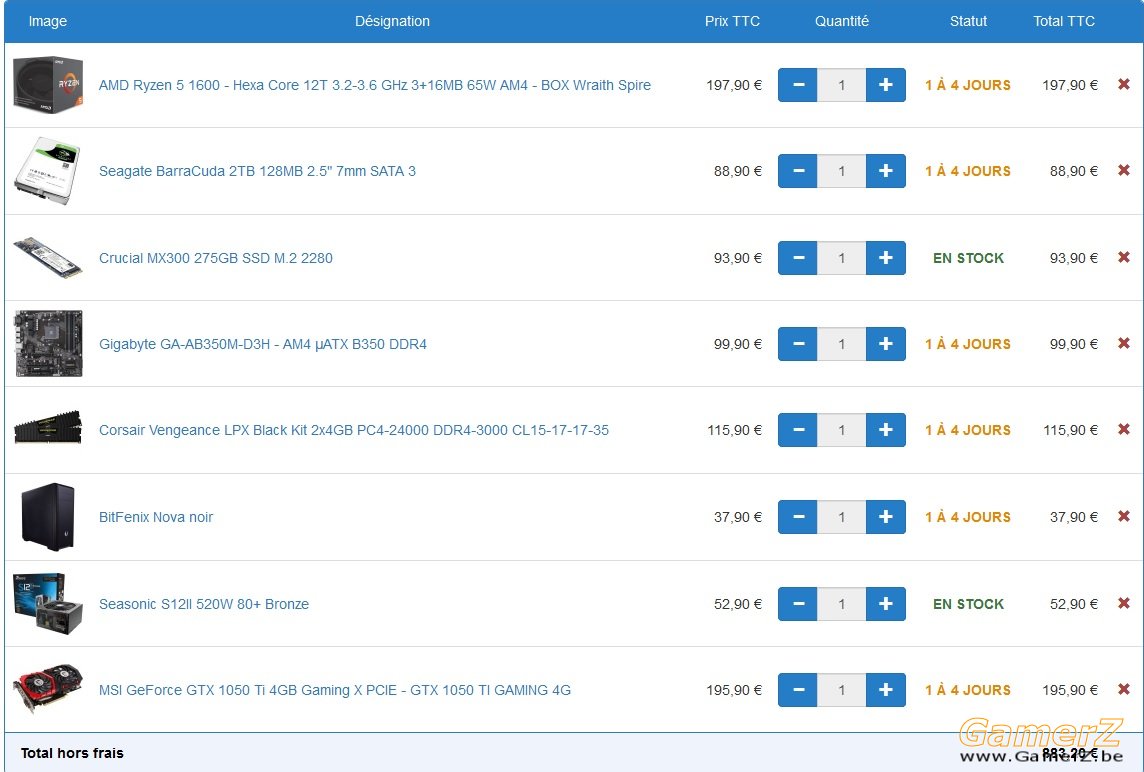Increase quantity of AMD Ryzen 5 1600
Image resolution: width=1144 pixels, height=772 pixels.
click(x=886, y=85)
